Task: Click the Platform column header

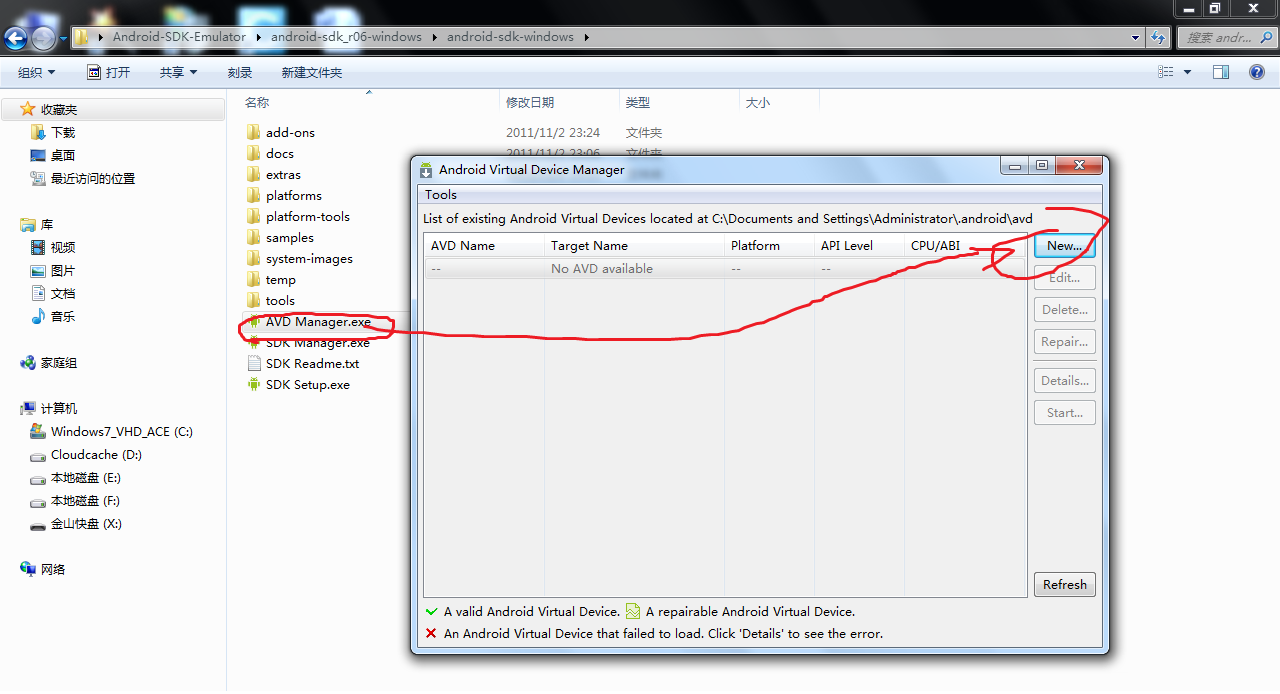Action: coord(769,245)
